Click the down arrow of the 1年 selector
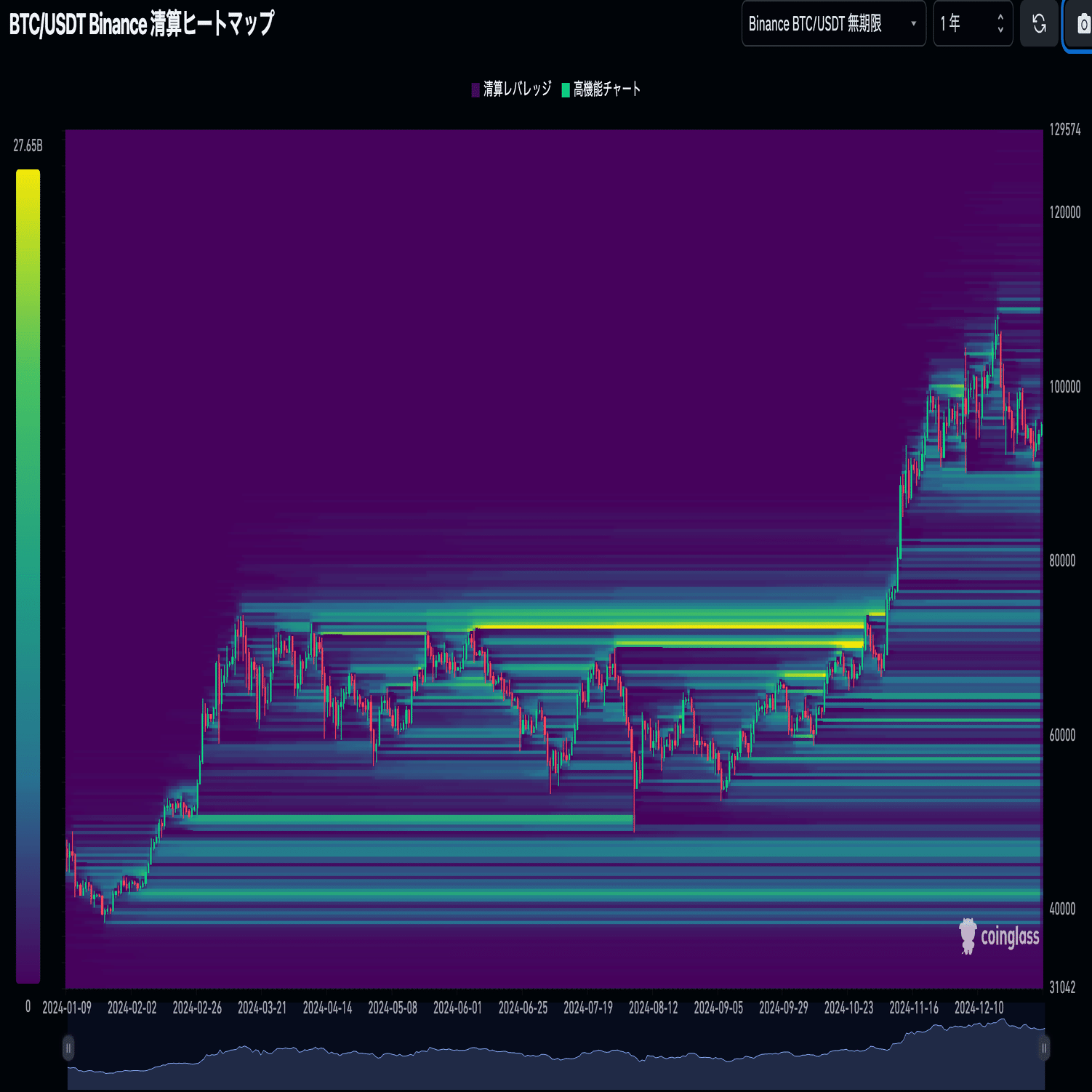Image resolution: width=1092 pixels, height=1092 pixels. point(1000,31)
